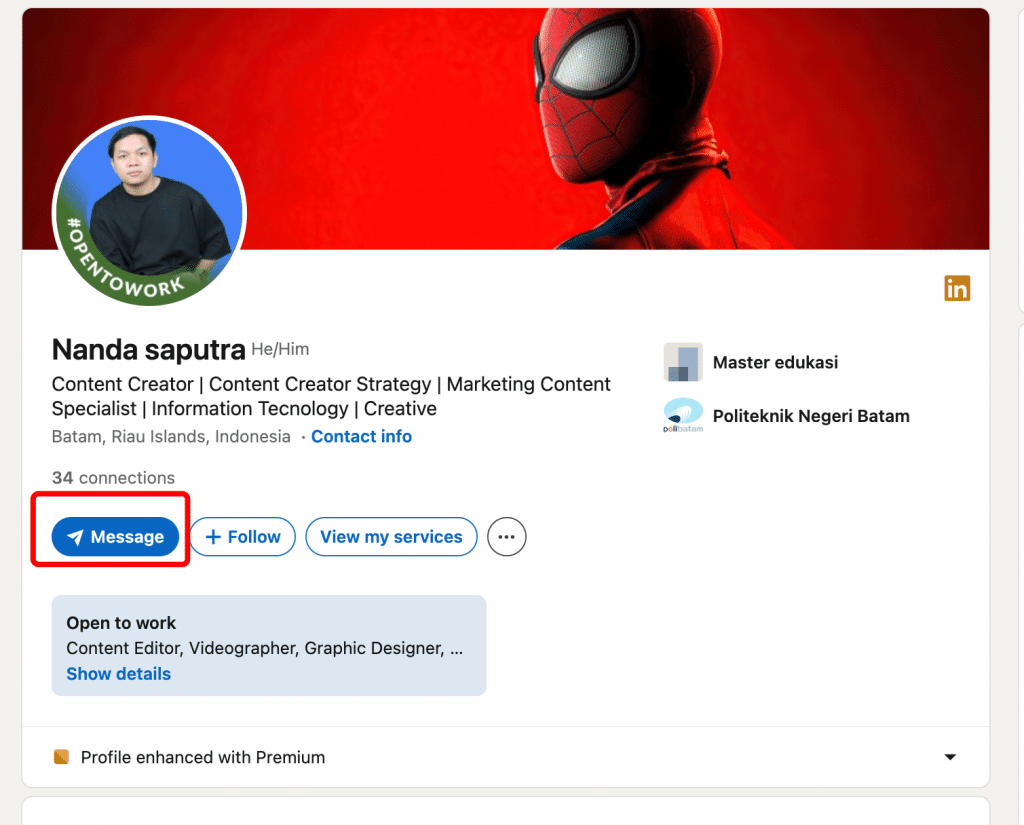
Task: Toggle Follow for Nanda saputra
Action: click(x=242, y=536)
